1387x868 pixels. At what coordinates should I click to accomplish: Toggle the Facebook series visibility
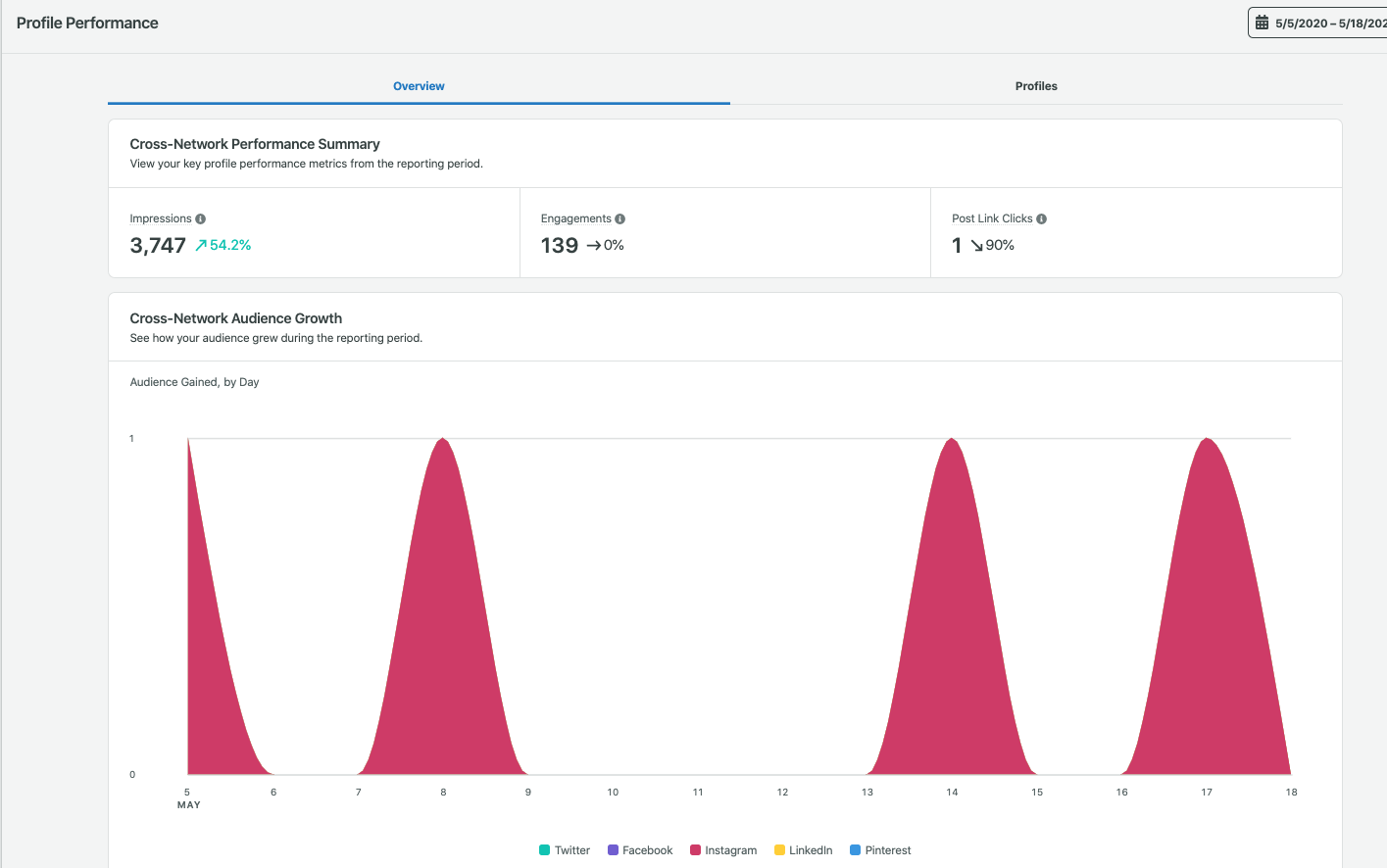[x=640, y=849]
